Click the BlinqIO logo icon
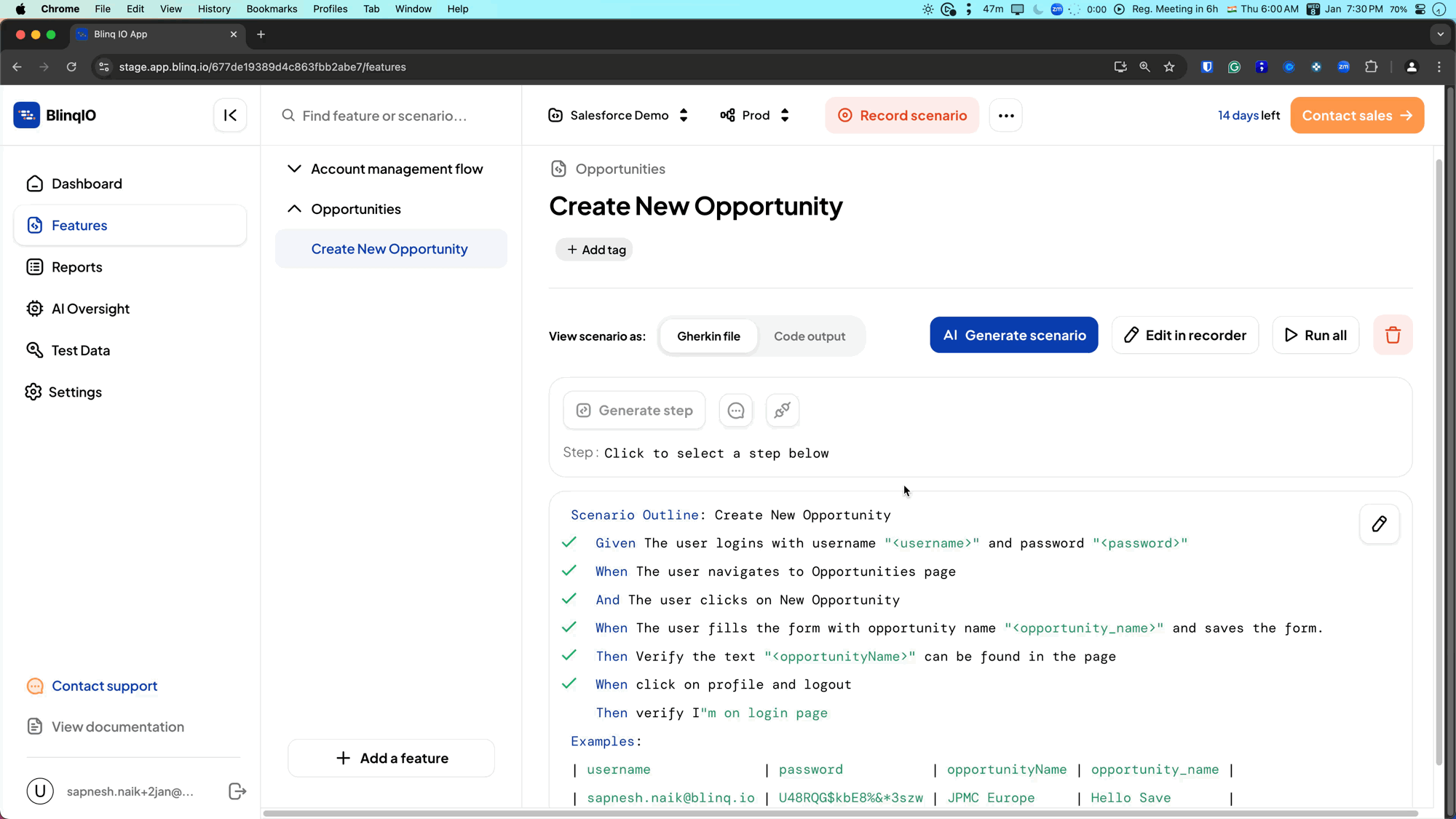 click(x=27, y=115)
